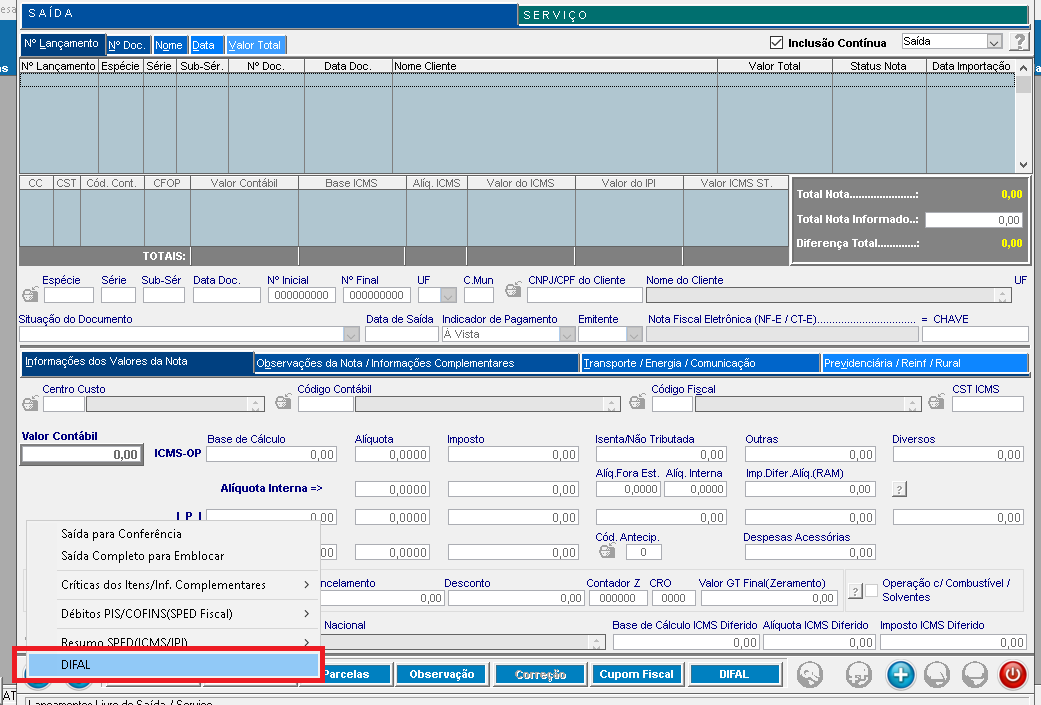Focus the Total Nota Informado field

(x=973, y=220)
